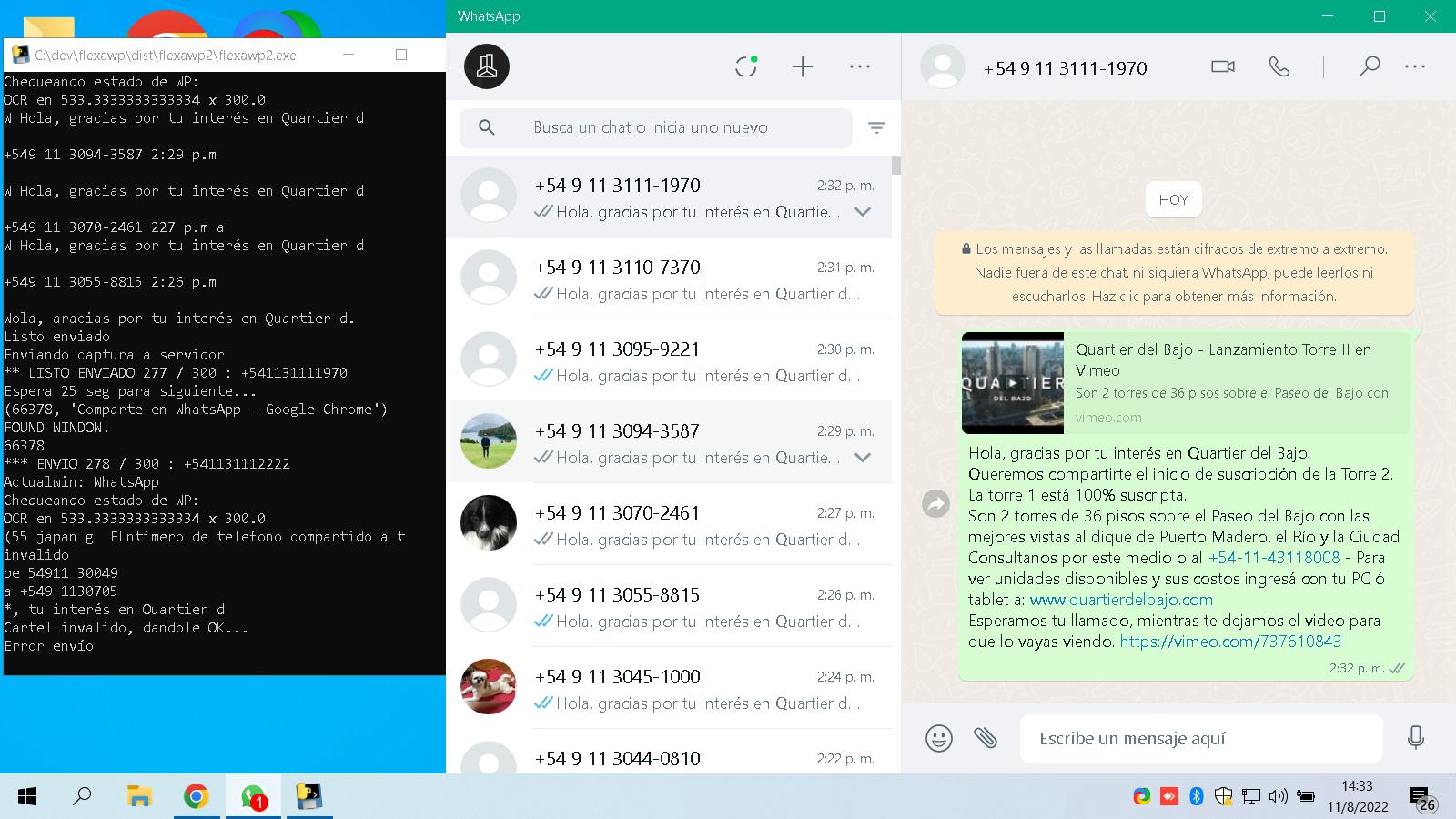Screen dimensions: 1456x819
Task: Open chat with +54 9 11 3070-2461
Action: click(669, 524)
